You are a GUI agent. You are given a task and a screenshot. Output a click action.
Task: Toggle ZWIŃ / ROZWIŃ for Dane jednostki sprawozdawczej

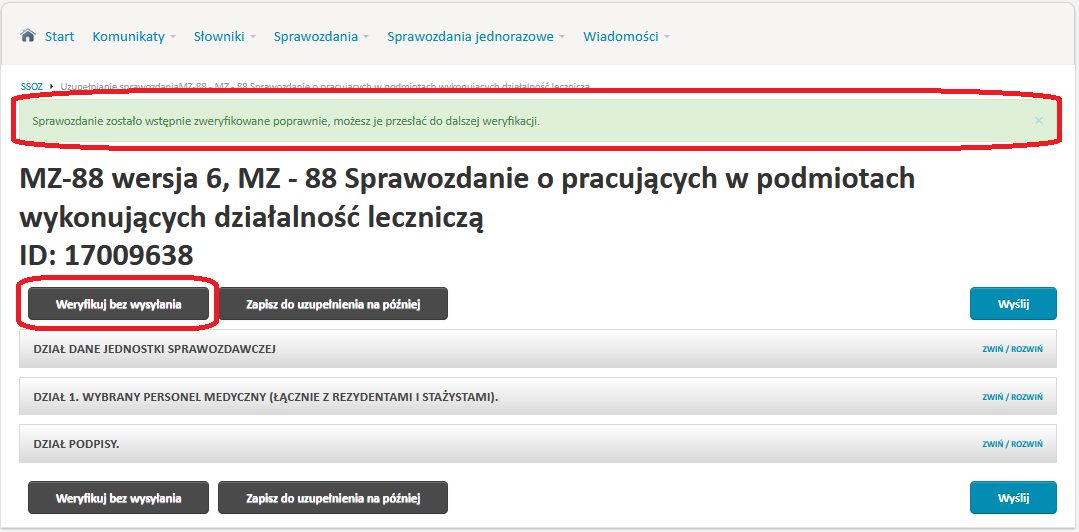pos(1012,349)
